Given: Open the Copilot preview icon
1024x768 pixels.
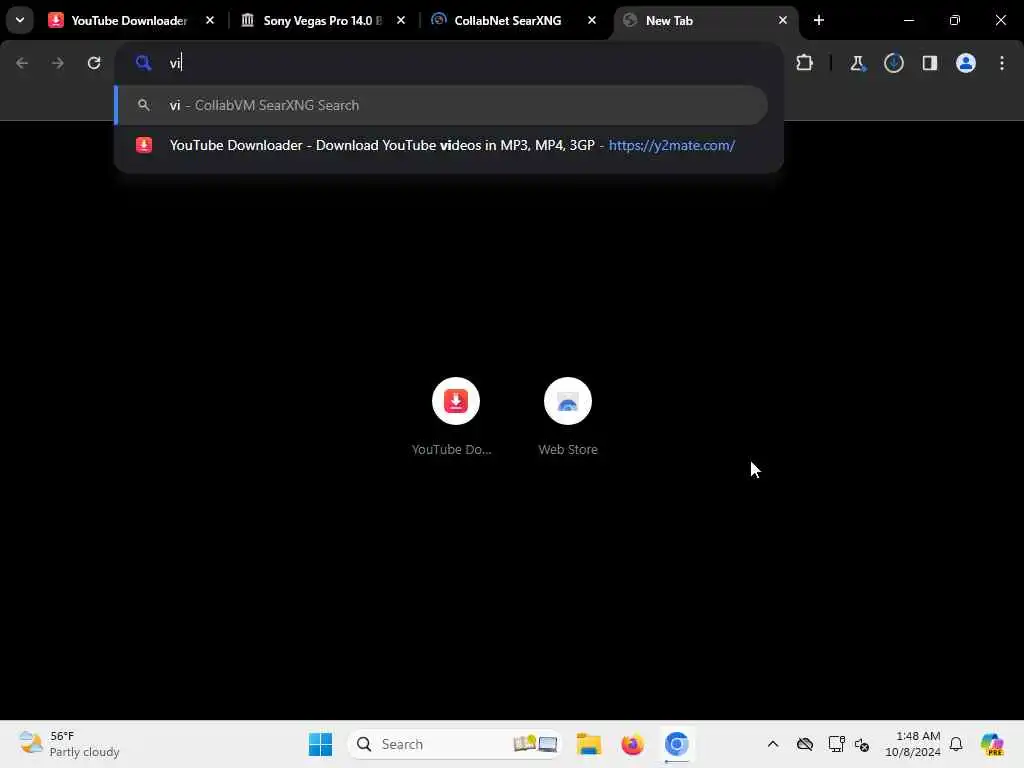Looking at the screenshot, I should tap(992, 744).
